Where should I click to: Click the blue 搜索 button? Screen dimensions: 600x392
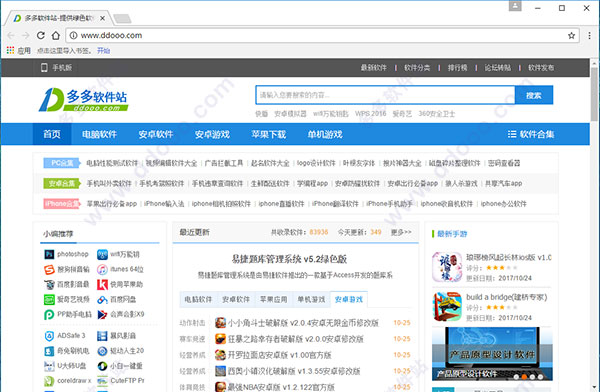[x=533, y=95]
